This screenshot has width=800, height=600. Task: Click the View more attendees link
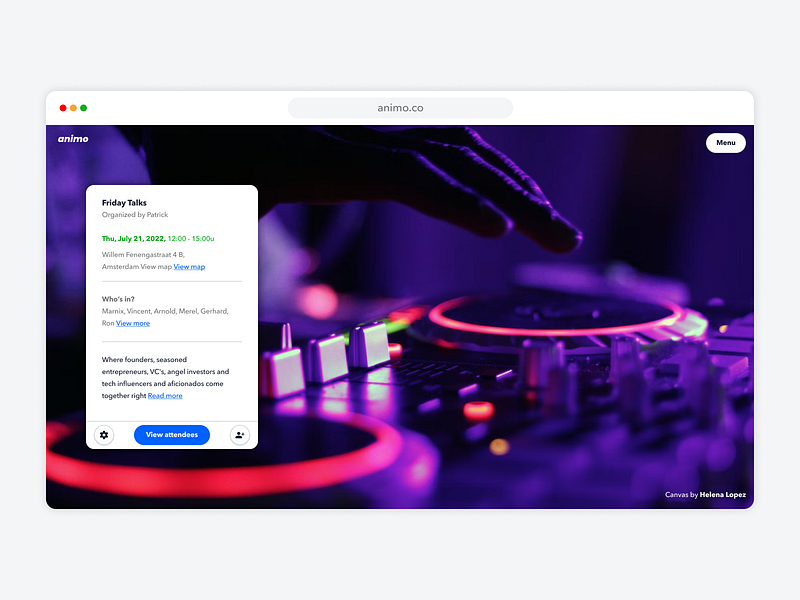click(133, 323)
